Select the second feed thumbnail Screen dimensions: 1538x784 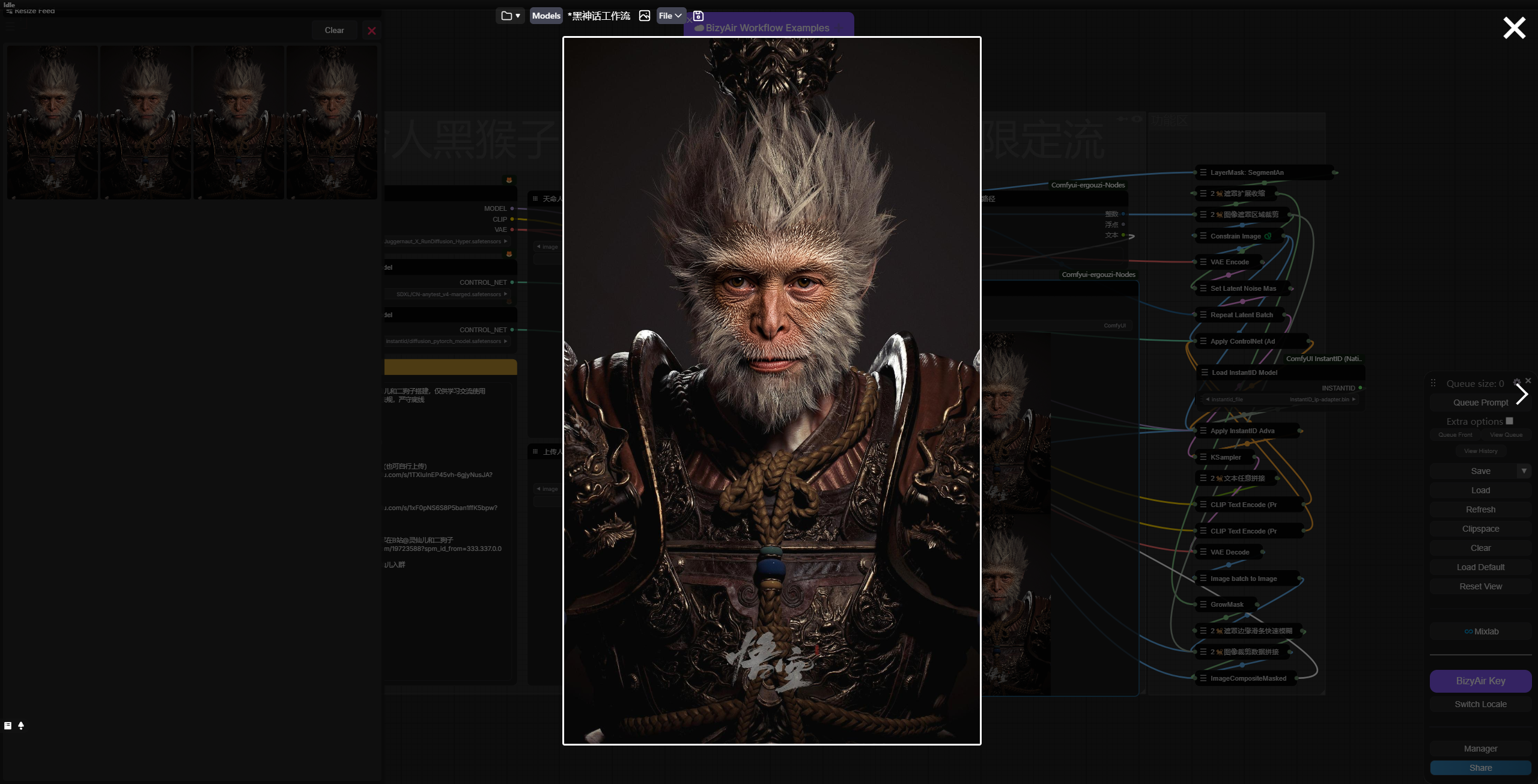point(145,123)
